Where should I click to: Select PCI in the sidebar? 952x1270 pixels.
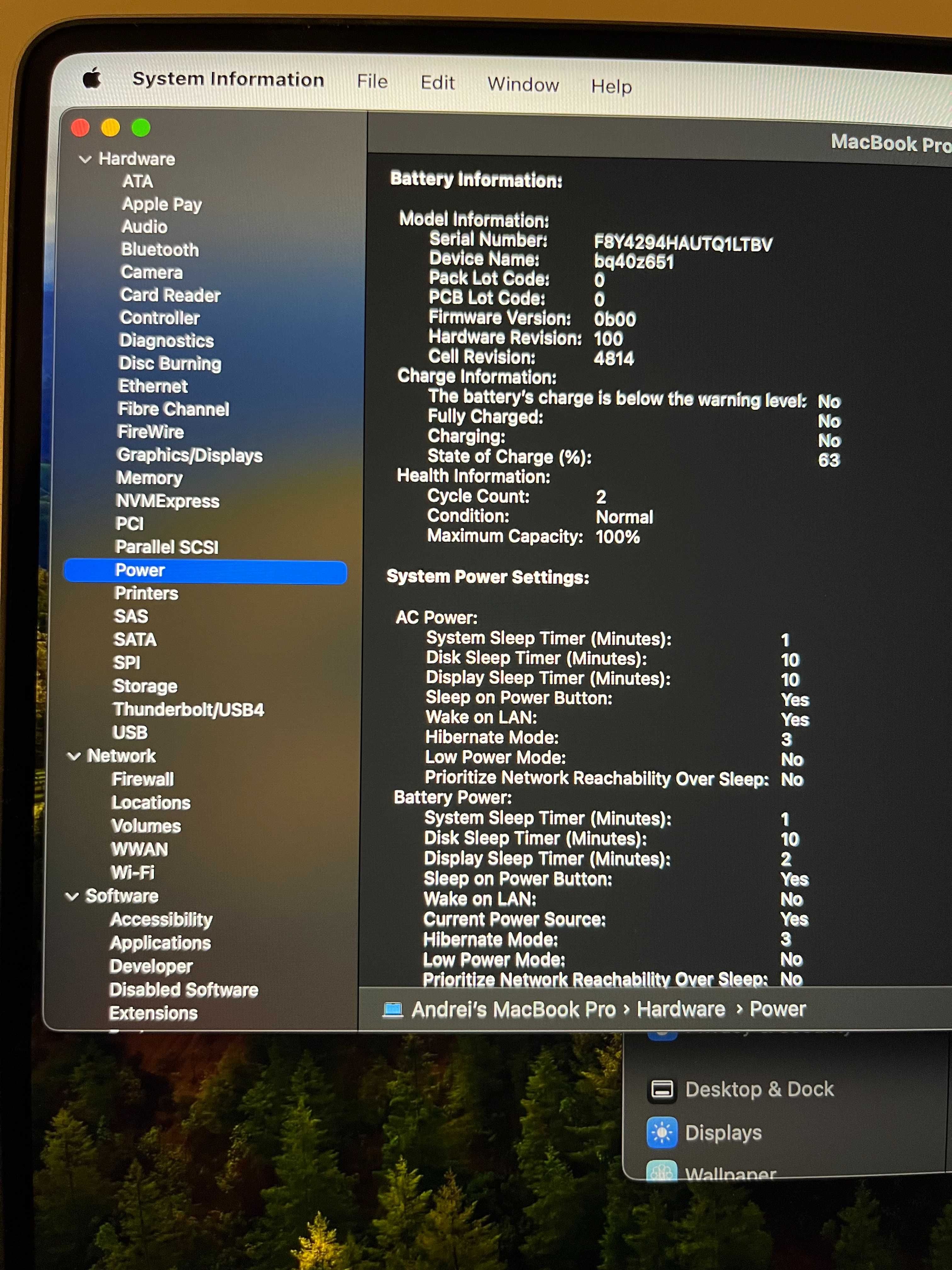click(x=130, y=523)
